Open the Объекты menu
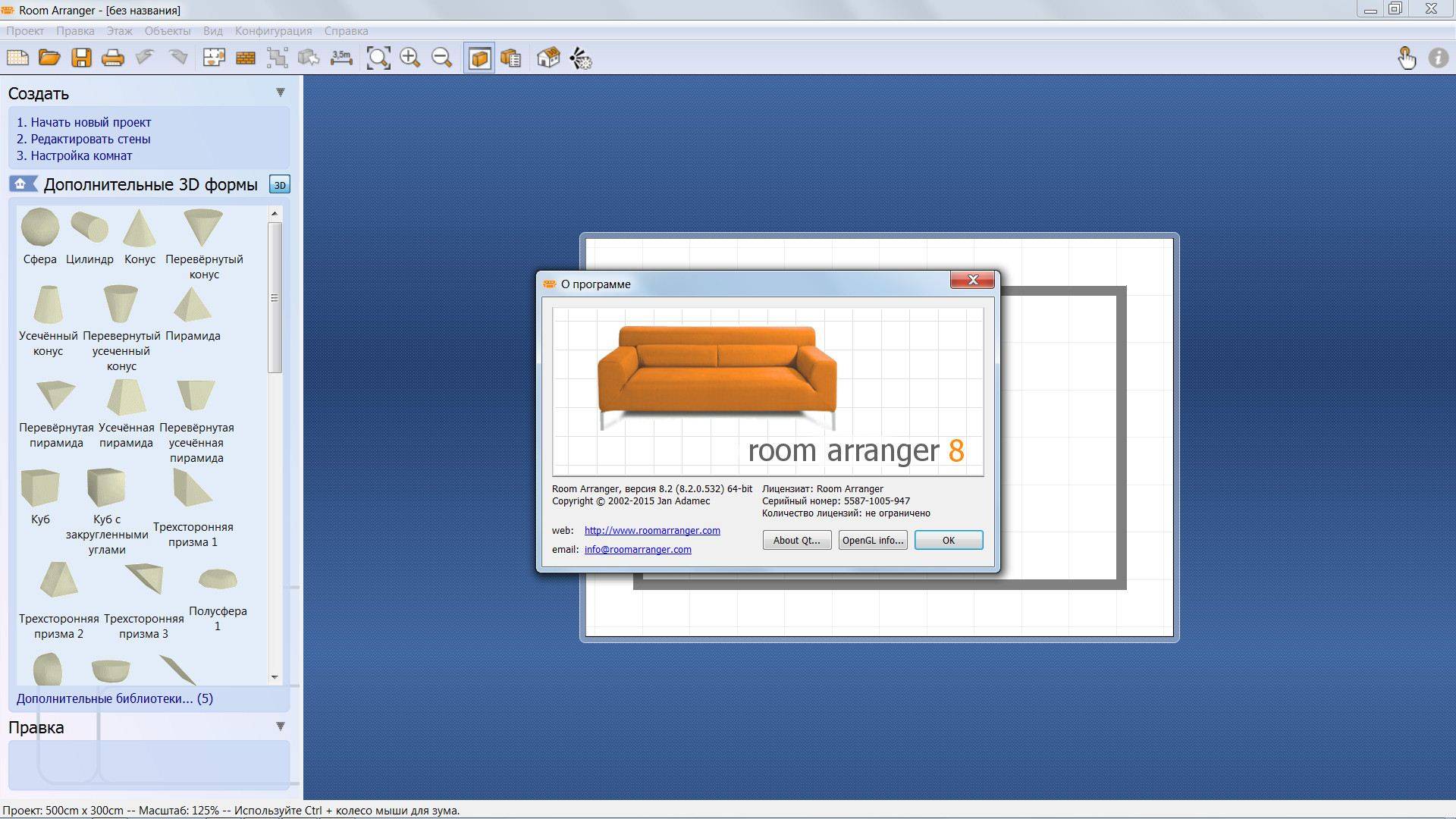 [x=168, y=31]
